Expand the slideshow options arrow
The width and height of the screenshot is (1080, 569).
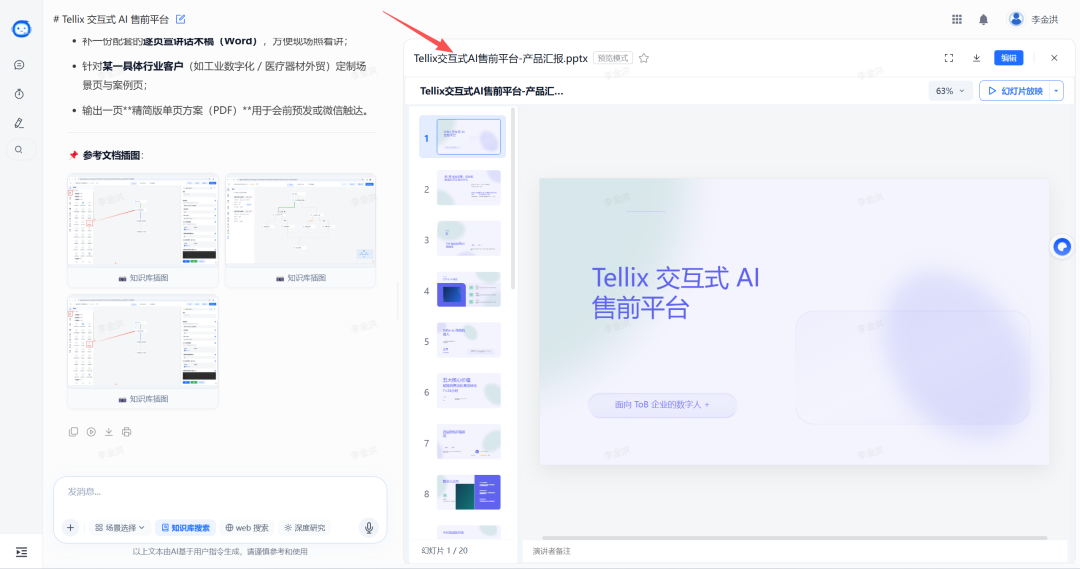coord(1056,91)
